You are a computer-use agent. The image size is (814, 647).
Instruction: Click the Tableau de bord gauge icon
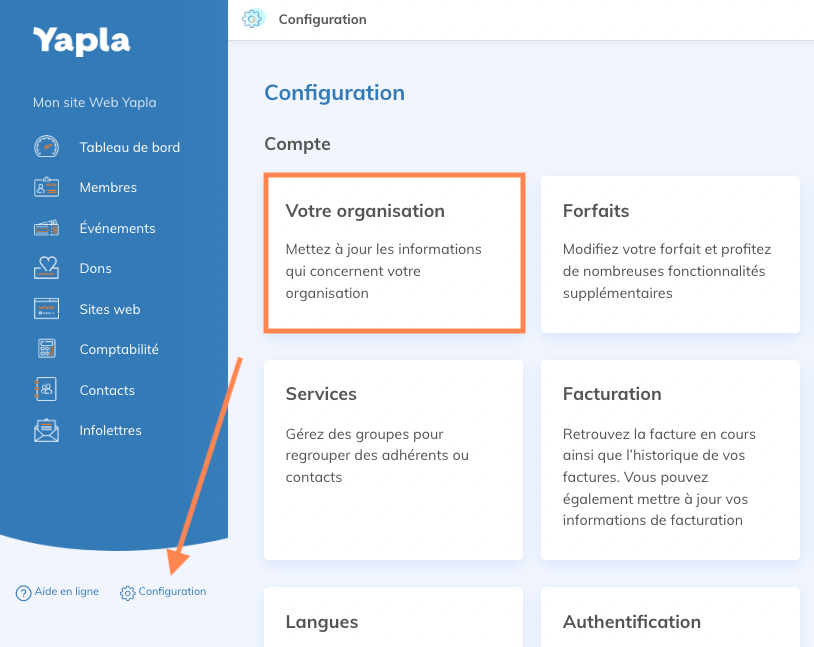[46, 147]
